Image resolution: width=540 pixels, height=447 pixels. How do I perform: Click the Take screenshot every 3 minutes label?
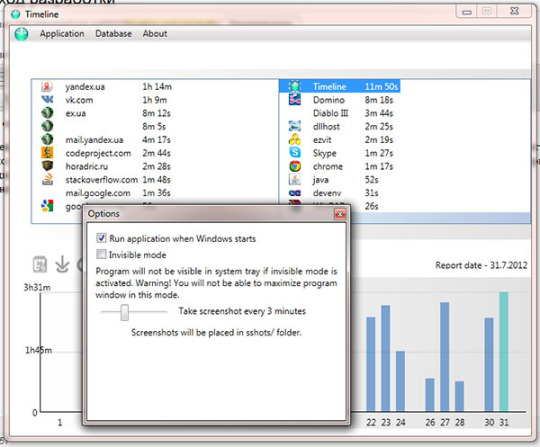[x=242, y=311]
